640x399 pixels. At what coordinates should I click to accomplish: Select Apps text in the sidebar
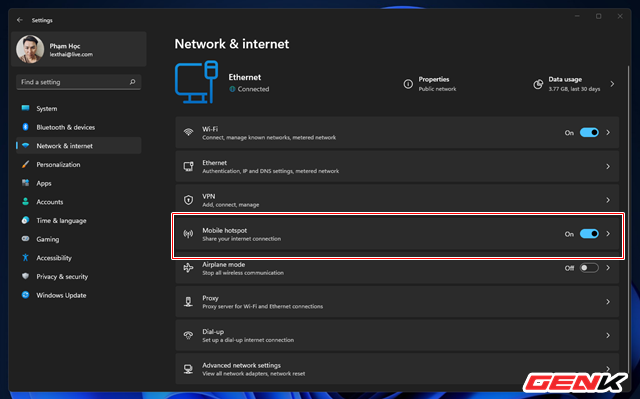coord(44,183)
